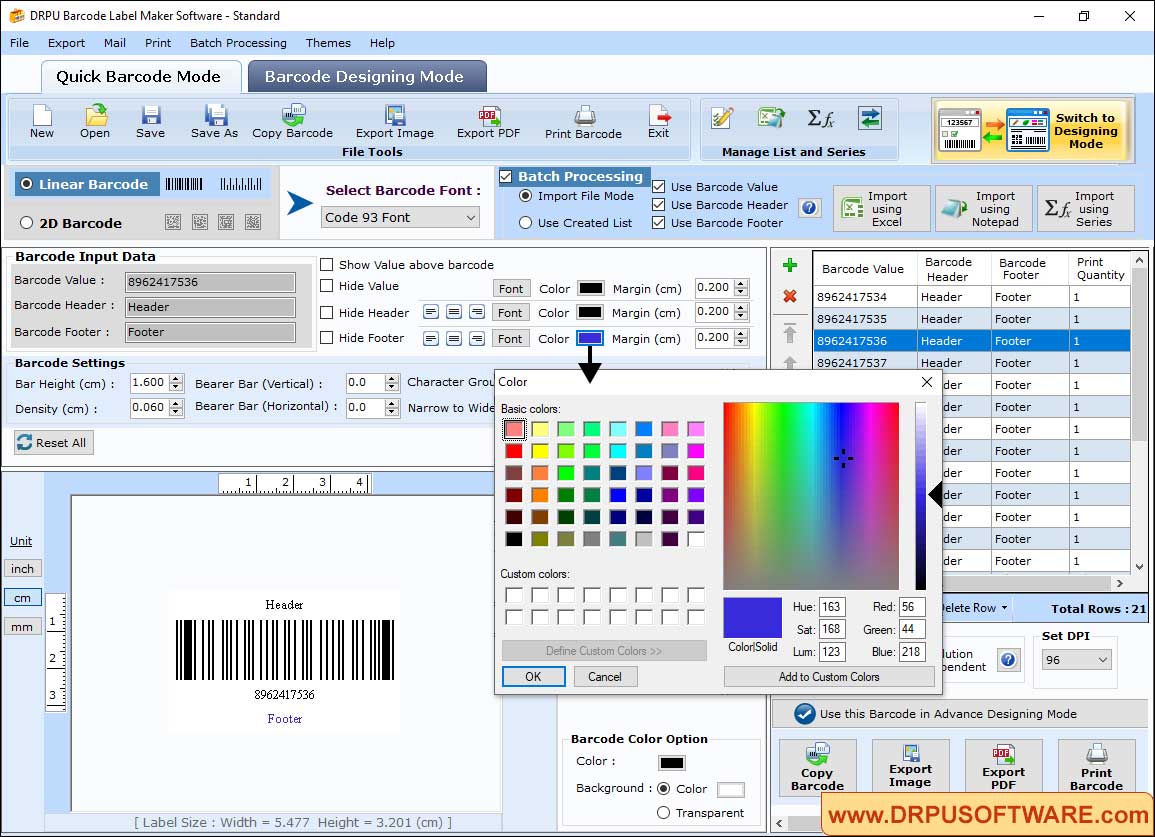Open the Export menu
1155x837 pixels.
click(x=66, y=43)
